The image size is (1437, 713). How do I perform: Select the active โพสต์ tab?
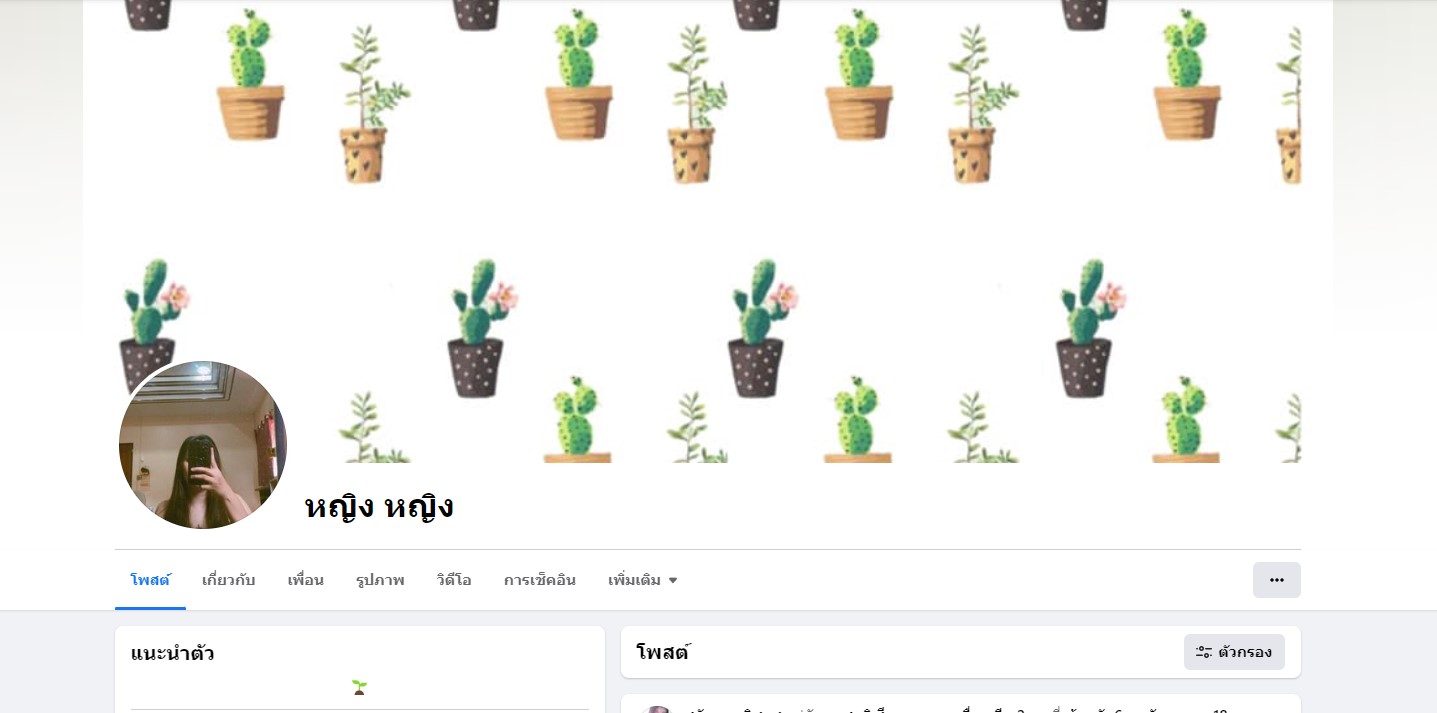pyautogui.click(x=150, y=580)
